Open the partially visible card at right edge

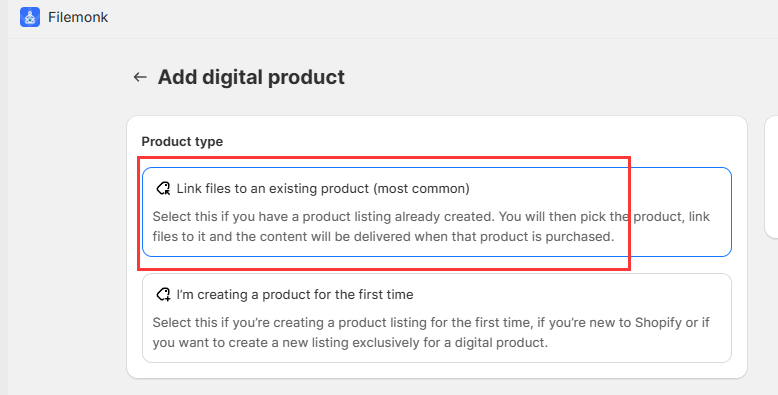tap(772, 177)
